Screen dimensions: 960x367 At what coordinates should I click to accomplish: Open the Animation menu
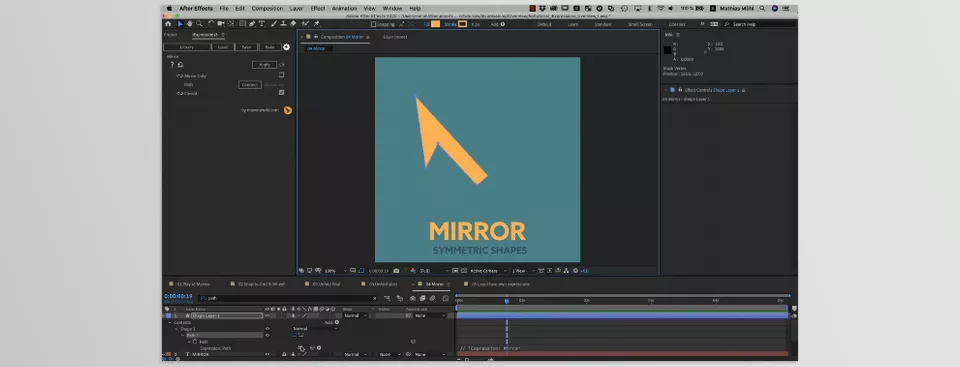(344, 9)
